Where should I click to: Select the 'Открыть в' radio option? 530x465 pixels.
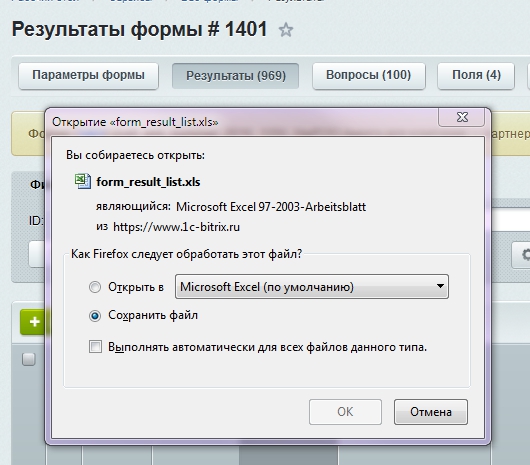click(x=95, y=287)
